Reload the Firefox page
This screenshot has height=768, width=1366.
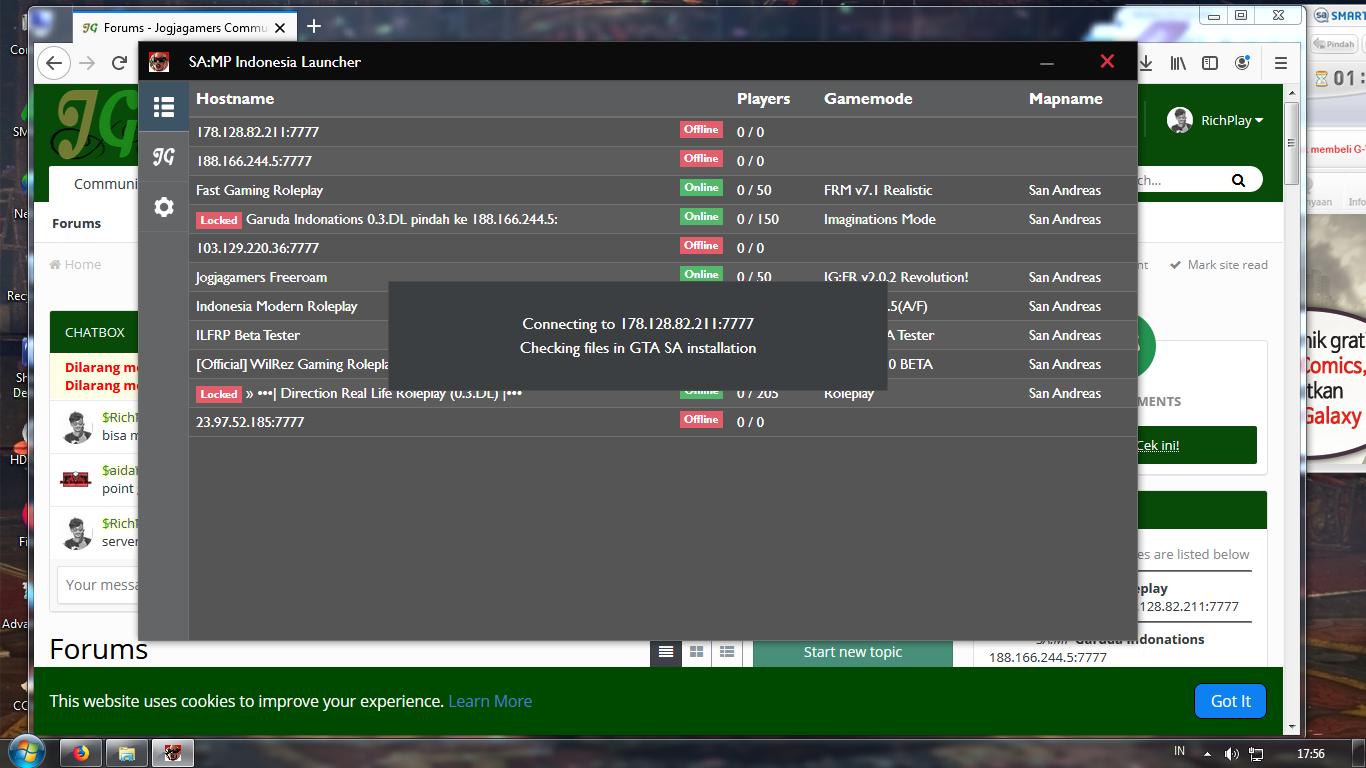point(119,63)
